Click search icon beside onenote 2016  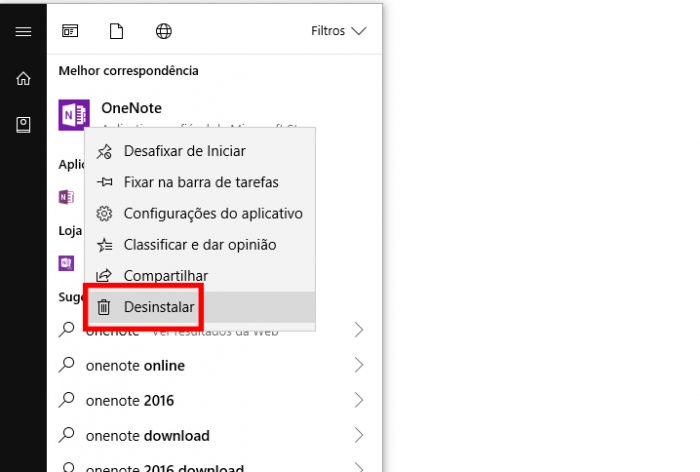[67, 400]
